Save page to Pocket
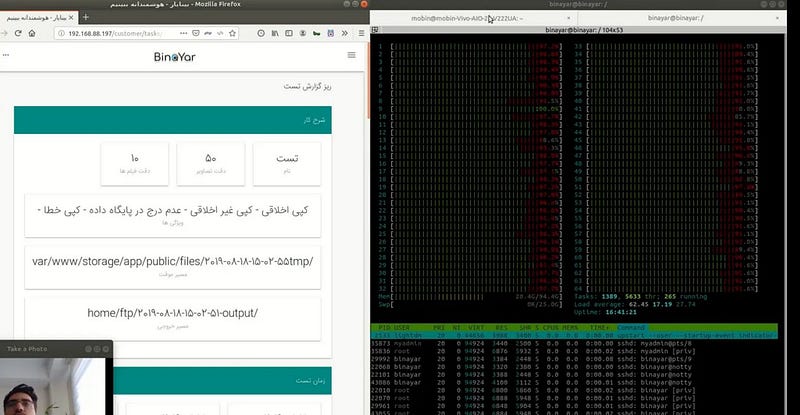800x415 pixels. click(196, 33)
